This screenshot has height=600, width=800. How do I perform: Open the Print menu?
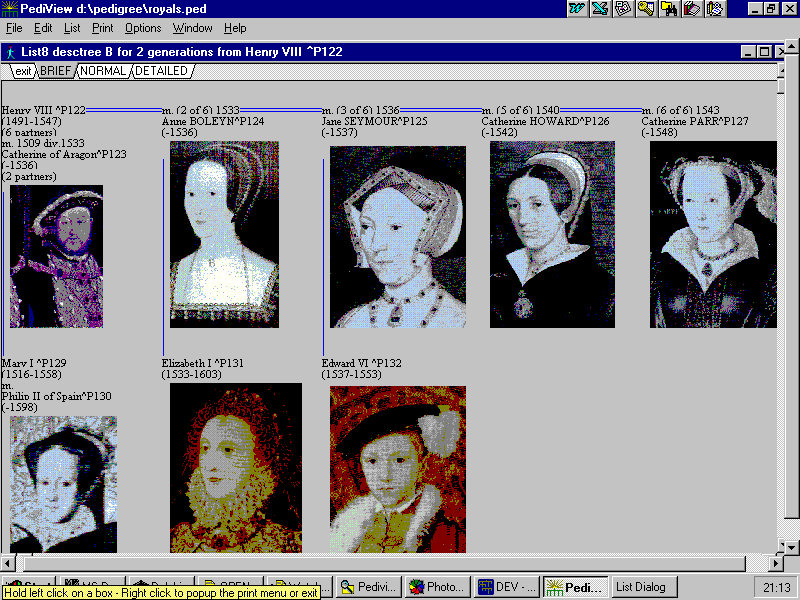(x=103, y=28)
